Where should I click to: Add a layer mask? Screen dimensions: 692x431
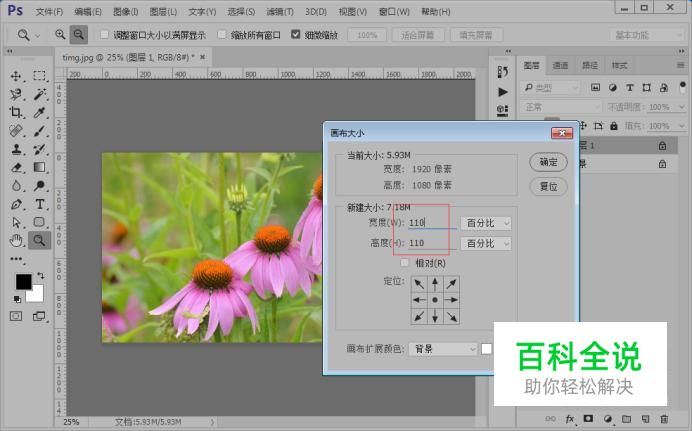[x=588, y=419]
